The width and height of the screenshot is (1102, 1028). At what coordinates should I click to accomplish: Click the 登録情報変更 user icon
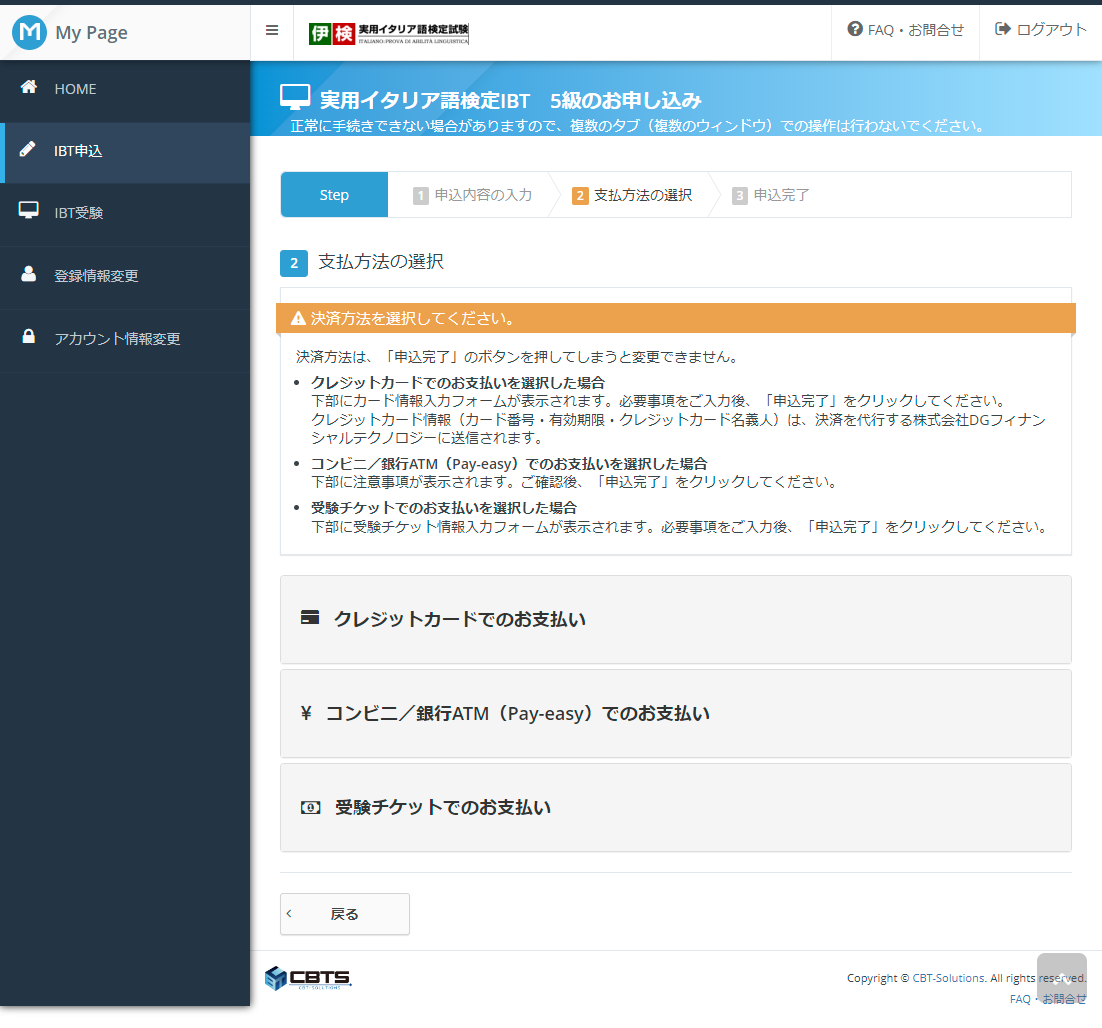coord(28,273)
